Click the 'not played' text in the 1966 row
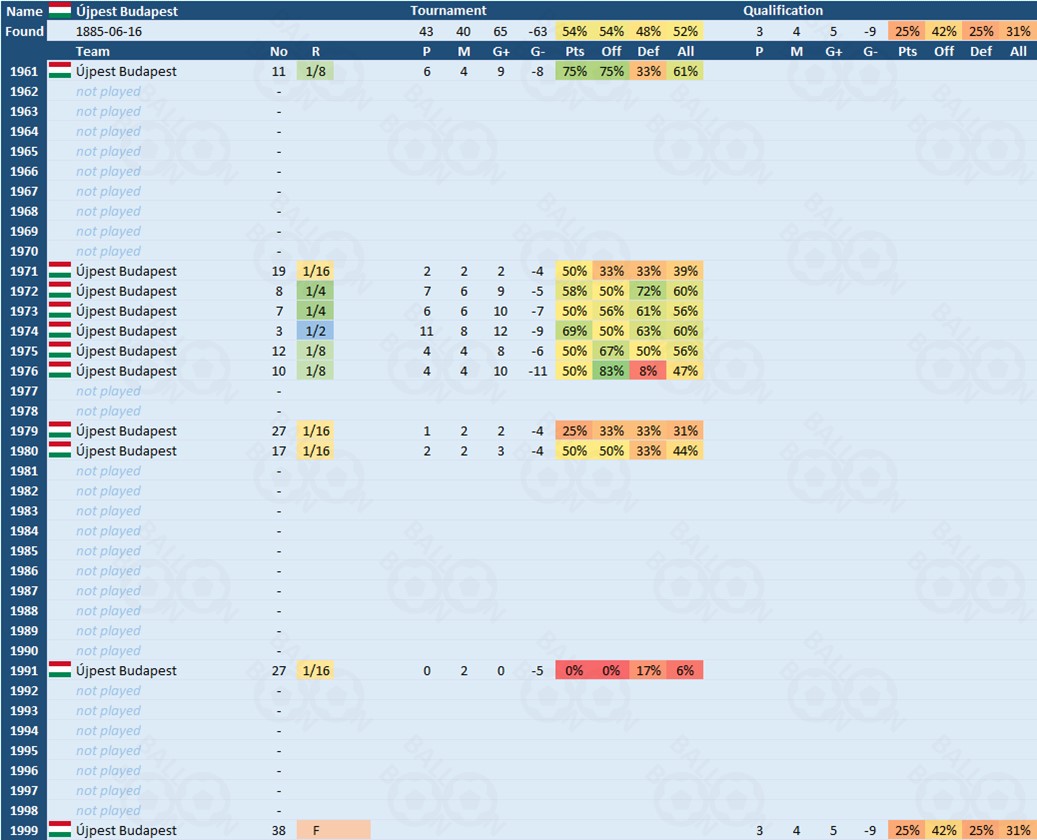The image size is (1037, 840). pyautogui.click(x=108, y=171)
